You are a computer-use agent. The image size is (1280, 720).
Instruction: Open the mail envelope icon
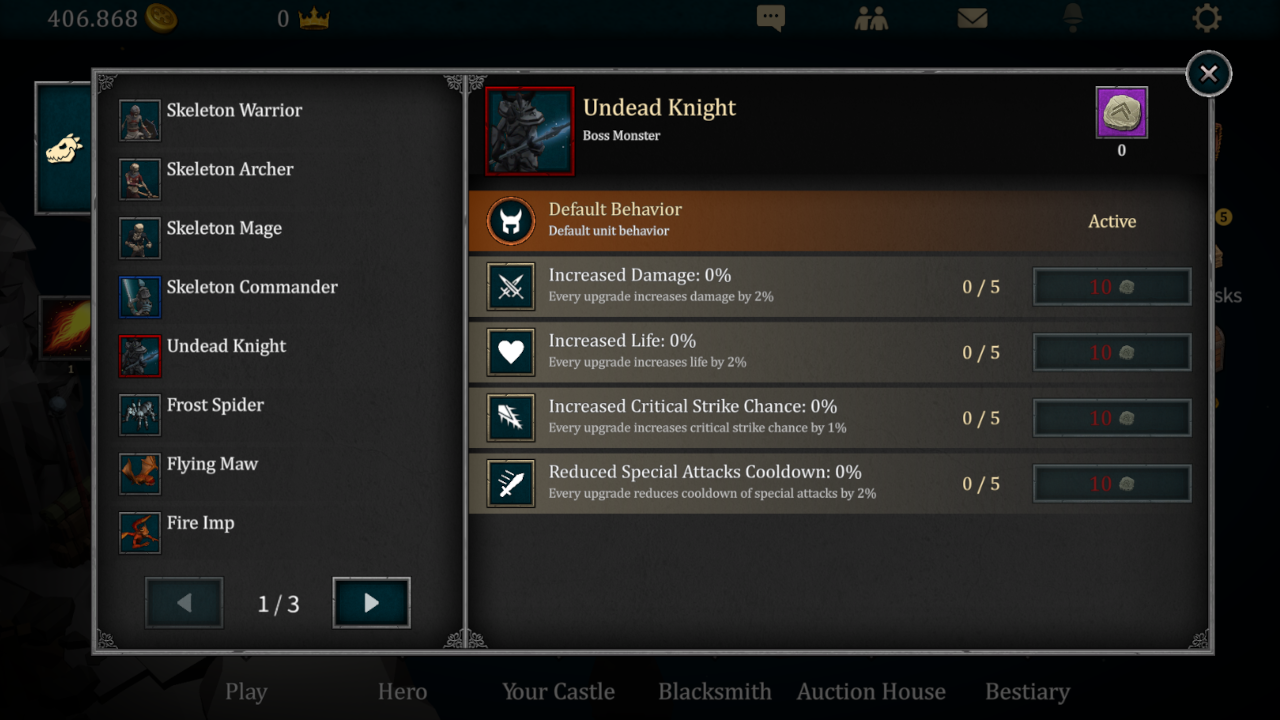pyautogui.click(x=972, y=18)
